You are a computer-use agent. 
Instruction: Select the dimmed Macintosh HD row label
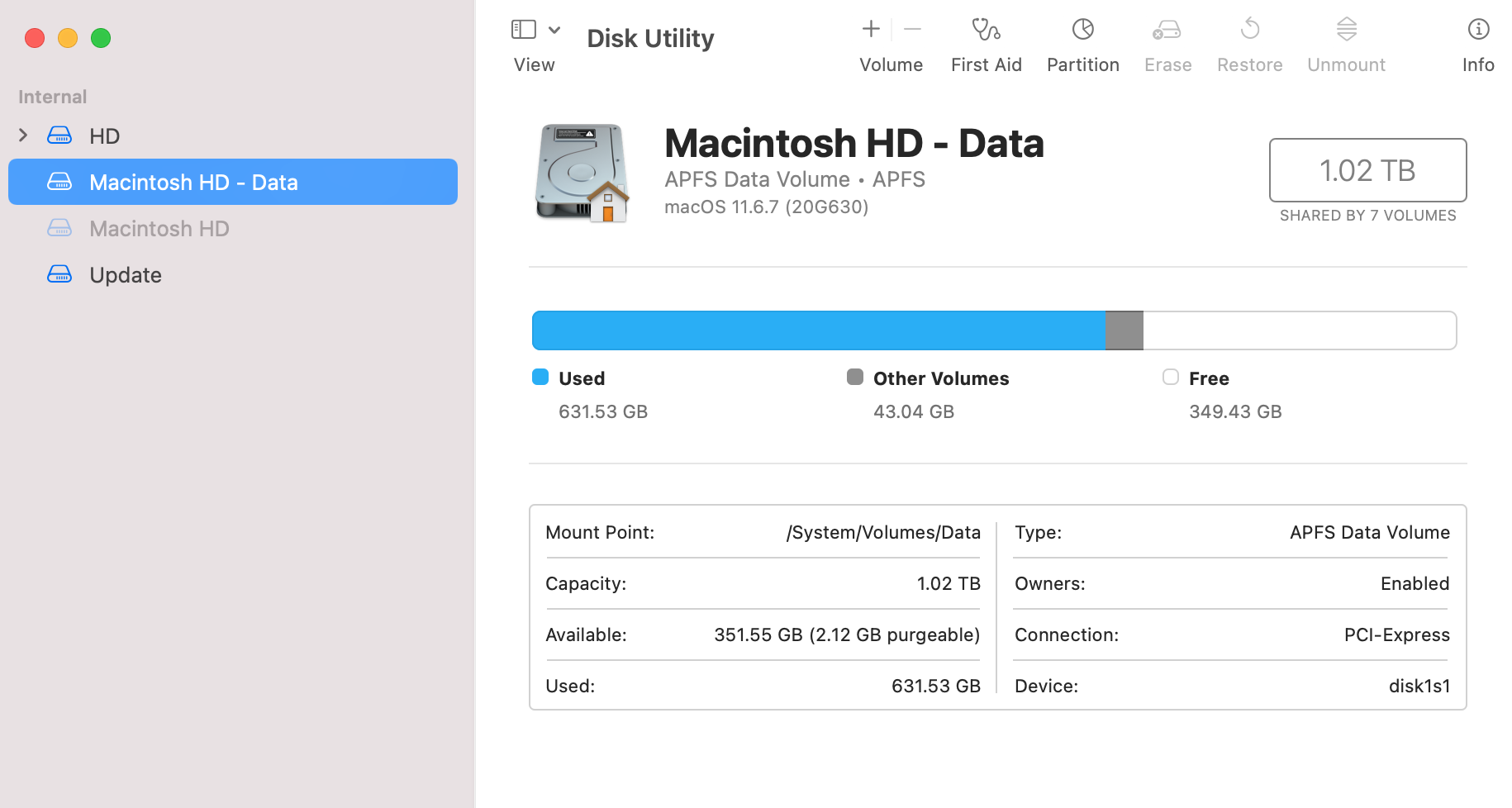159,228
